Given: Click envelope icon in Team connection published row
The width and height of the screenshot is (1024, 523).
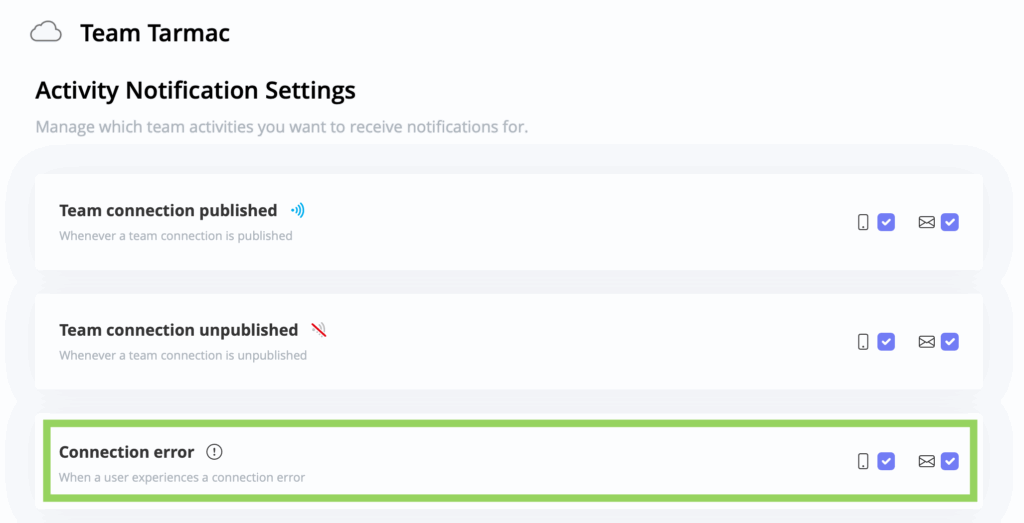Looking at the screenshot, I should (926, 222).
